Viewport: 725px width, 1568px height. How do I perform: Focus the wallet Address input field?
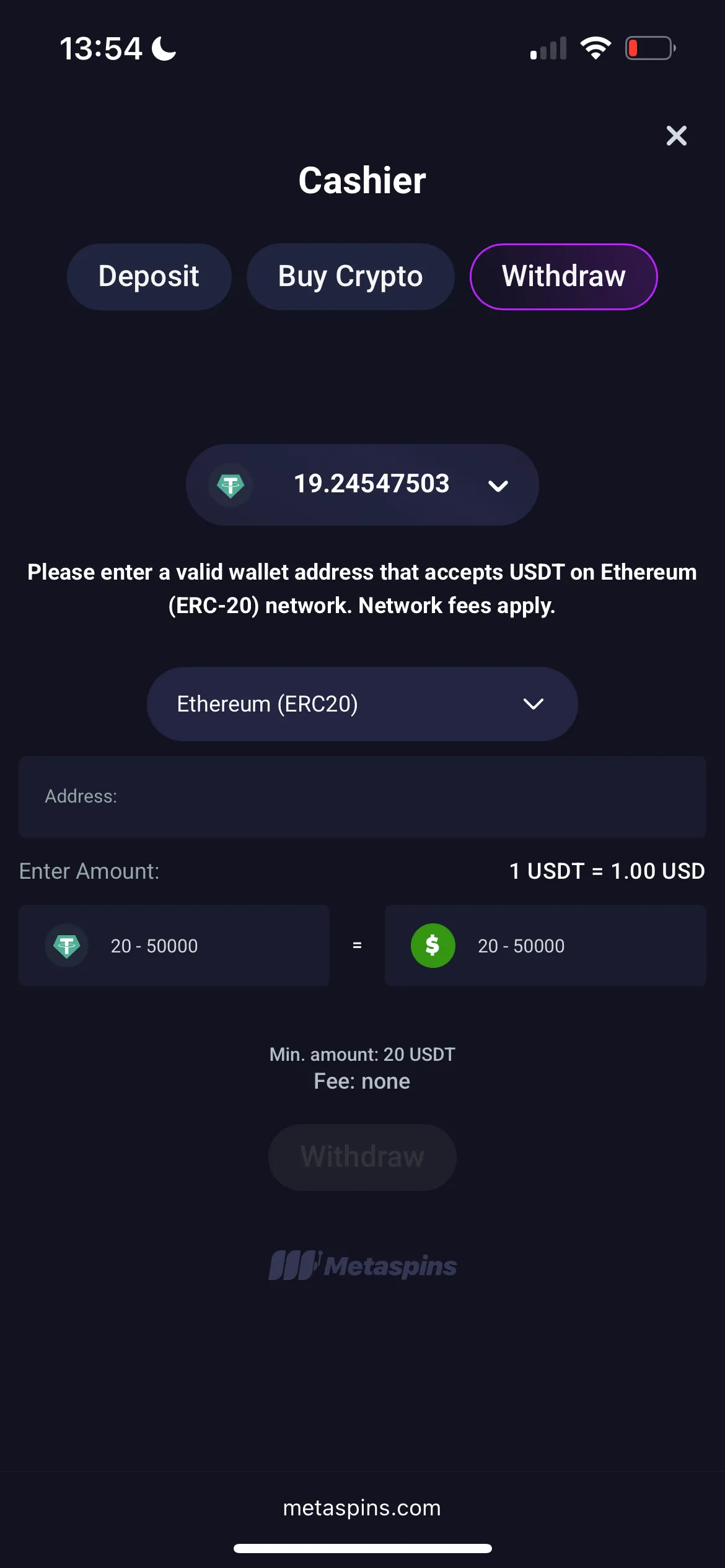[x=362, y=796]
